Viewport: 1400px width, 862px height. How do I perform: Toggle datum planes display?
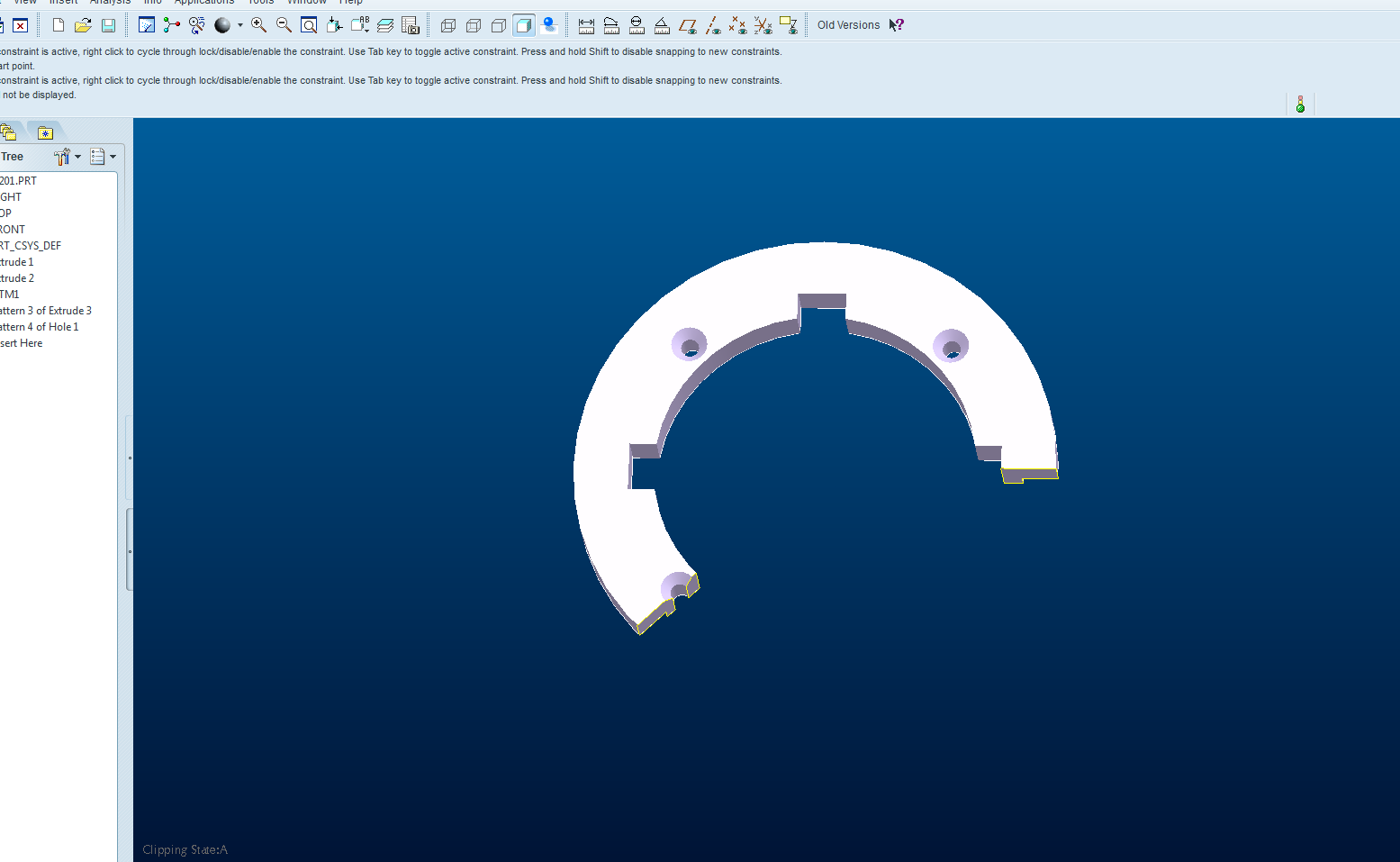tap(688, 25)
